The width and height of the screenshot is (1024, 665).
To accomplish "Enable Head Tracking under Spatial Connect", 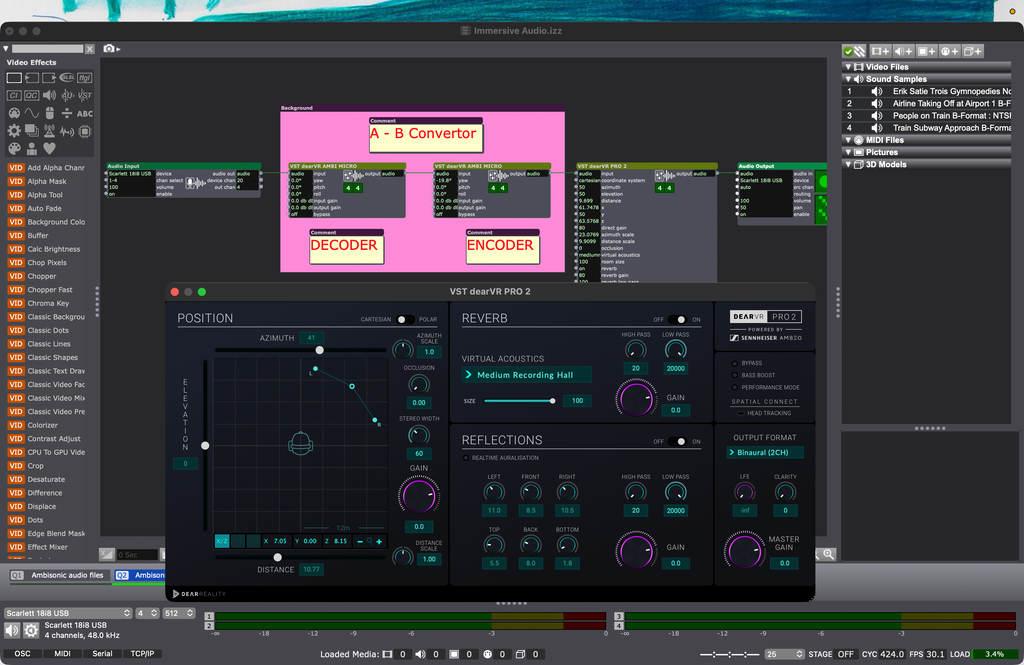I will [x=741, y=414].
